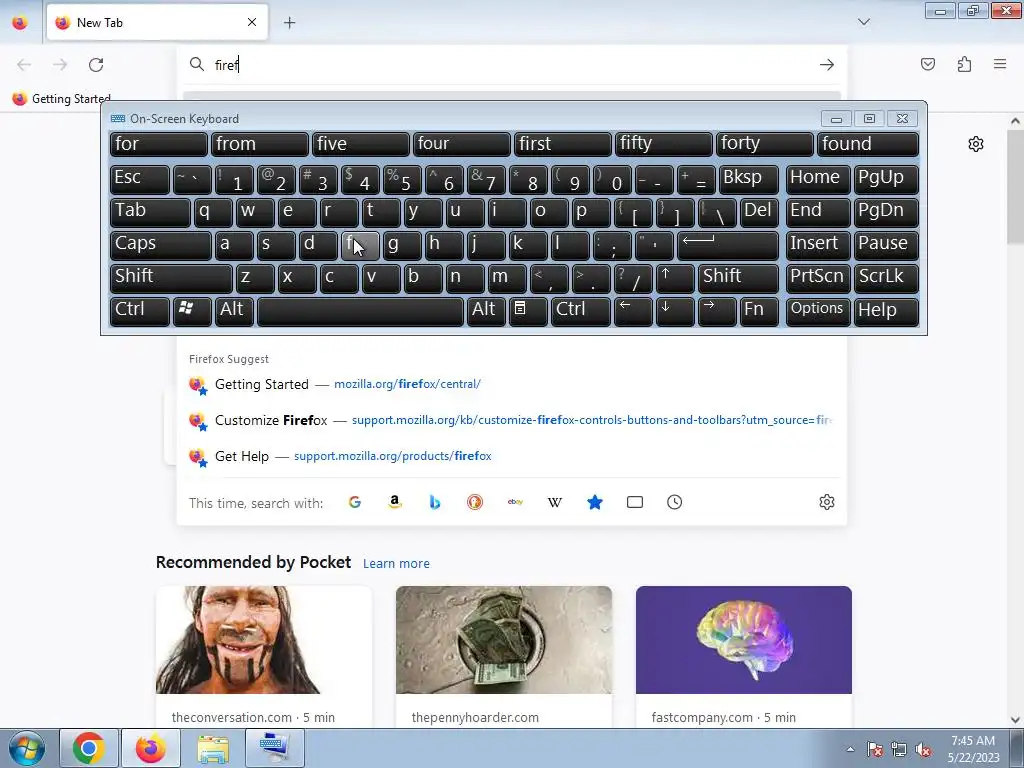Open search settings gear in suggestions

(x=827, y=502)
